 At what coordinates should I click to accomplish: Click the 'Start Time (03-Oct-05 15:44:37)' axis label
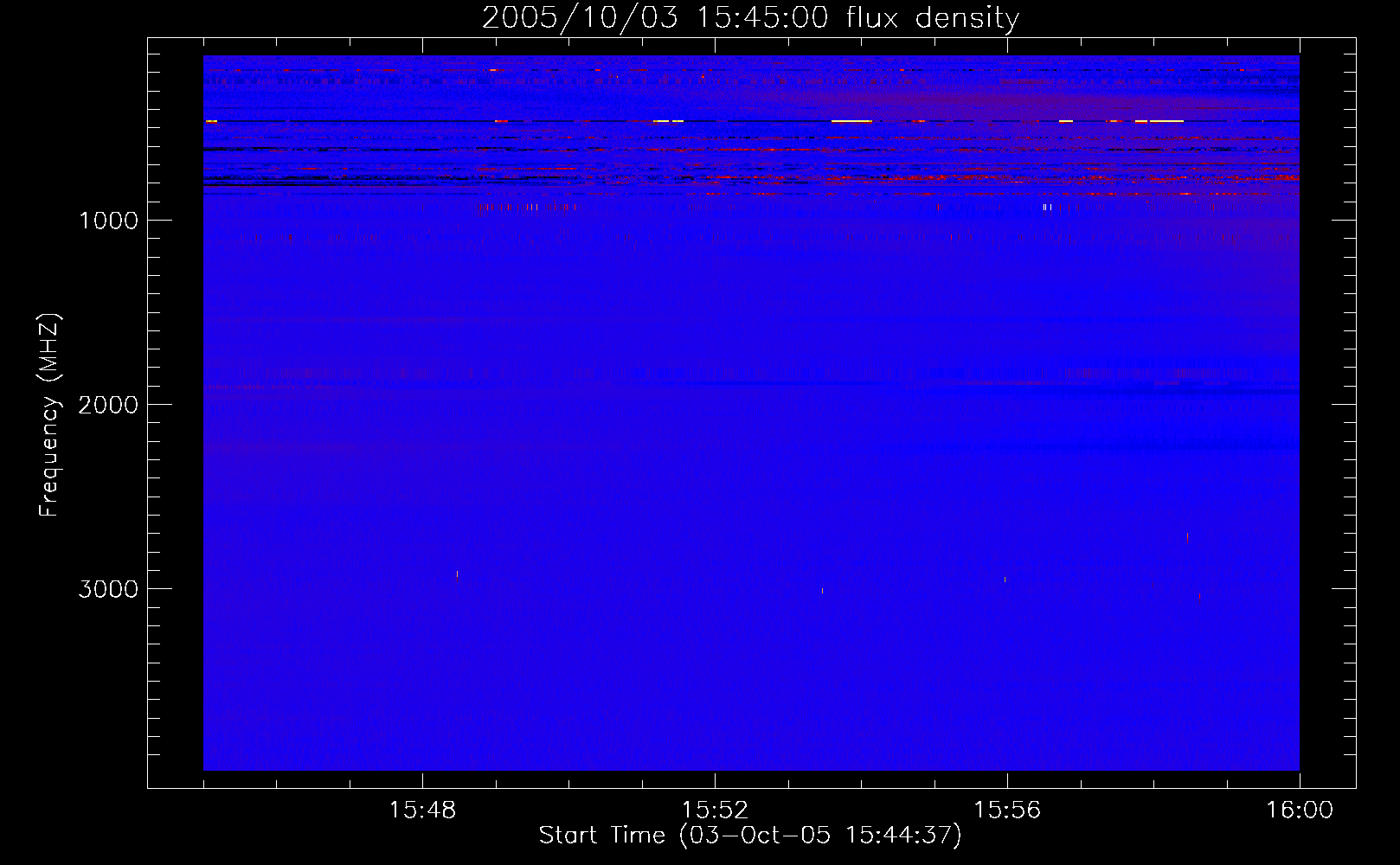tap(750, 836)
